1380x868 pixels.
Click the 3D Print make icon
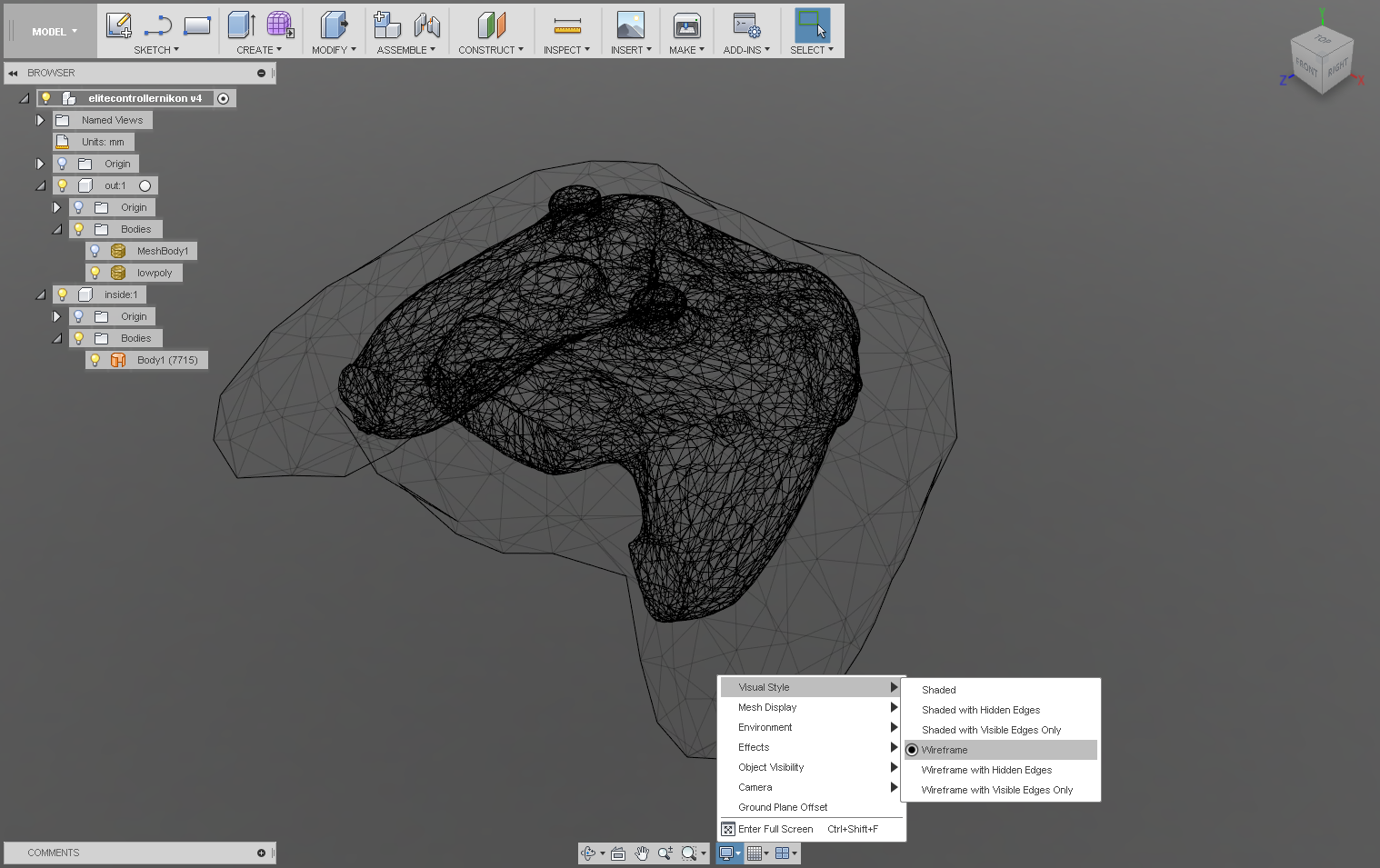686,25
